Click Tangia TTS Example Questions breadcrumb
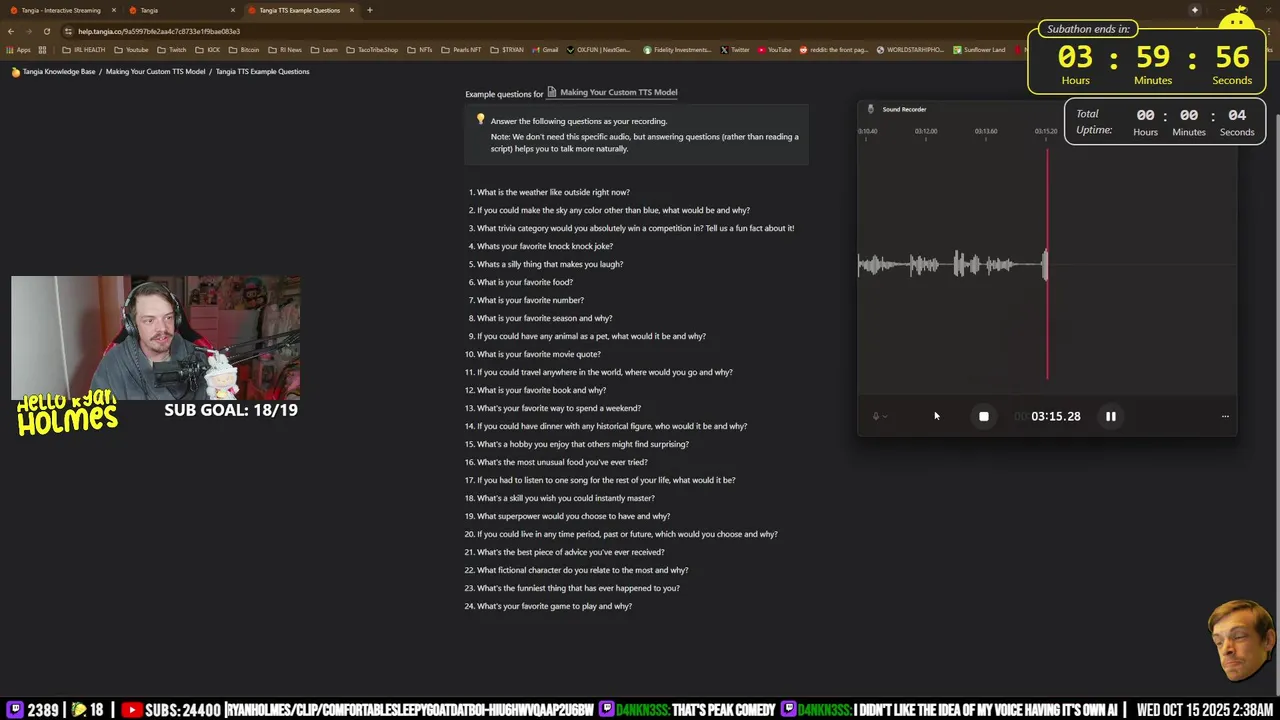This screenshot has height=720, width=1280. 262,72
